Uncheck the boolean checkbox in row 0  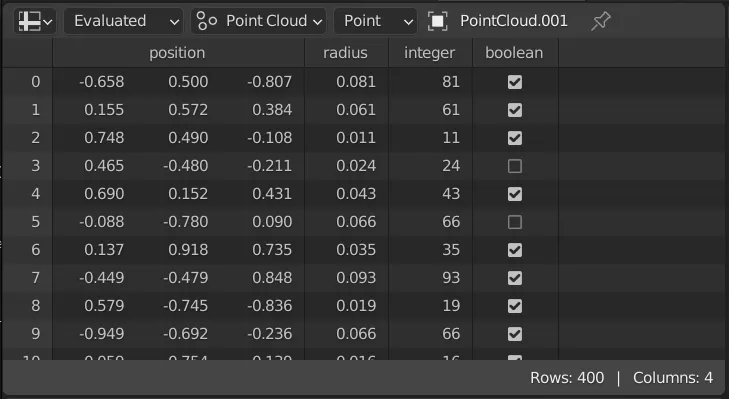coord(515,82)
